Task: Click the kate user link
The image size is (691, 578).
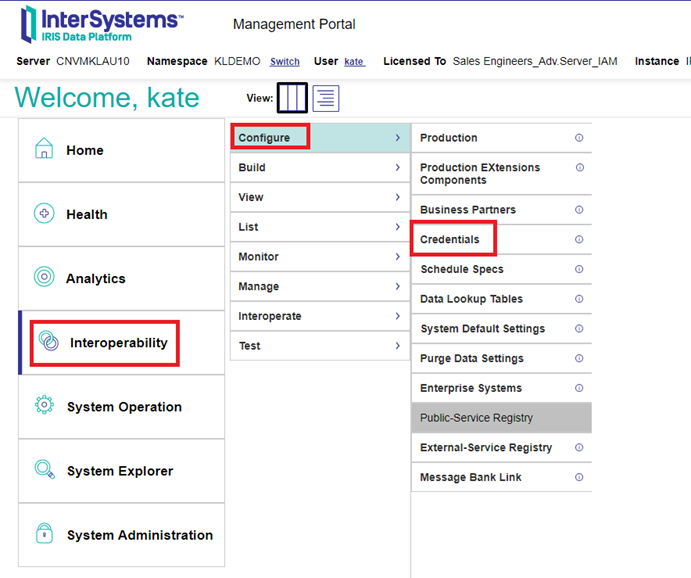Action: tap(354, 62)
